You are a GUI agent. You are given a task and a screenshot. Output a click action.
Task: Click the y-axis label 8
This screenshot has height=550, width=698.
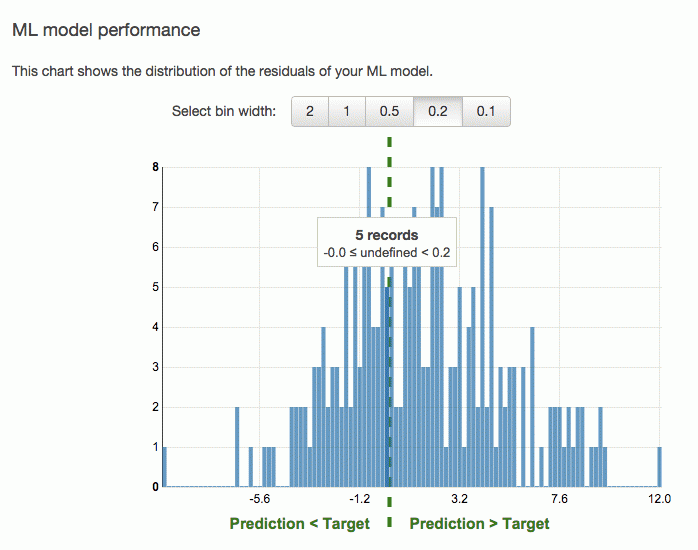click(155, 167)
